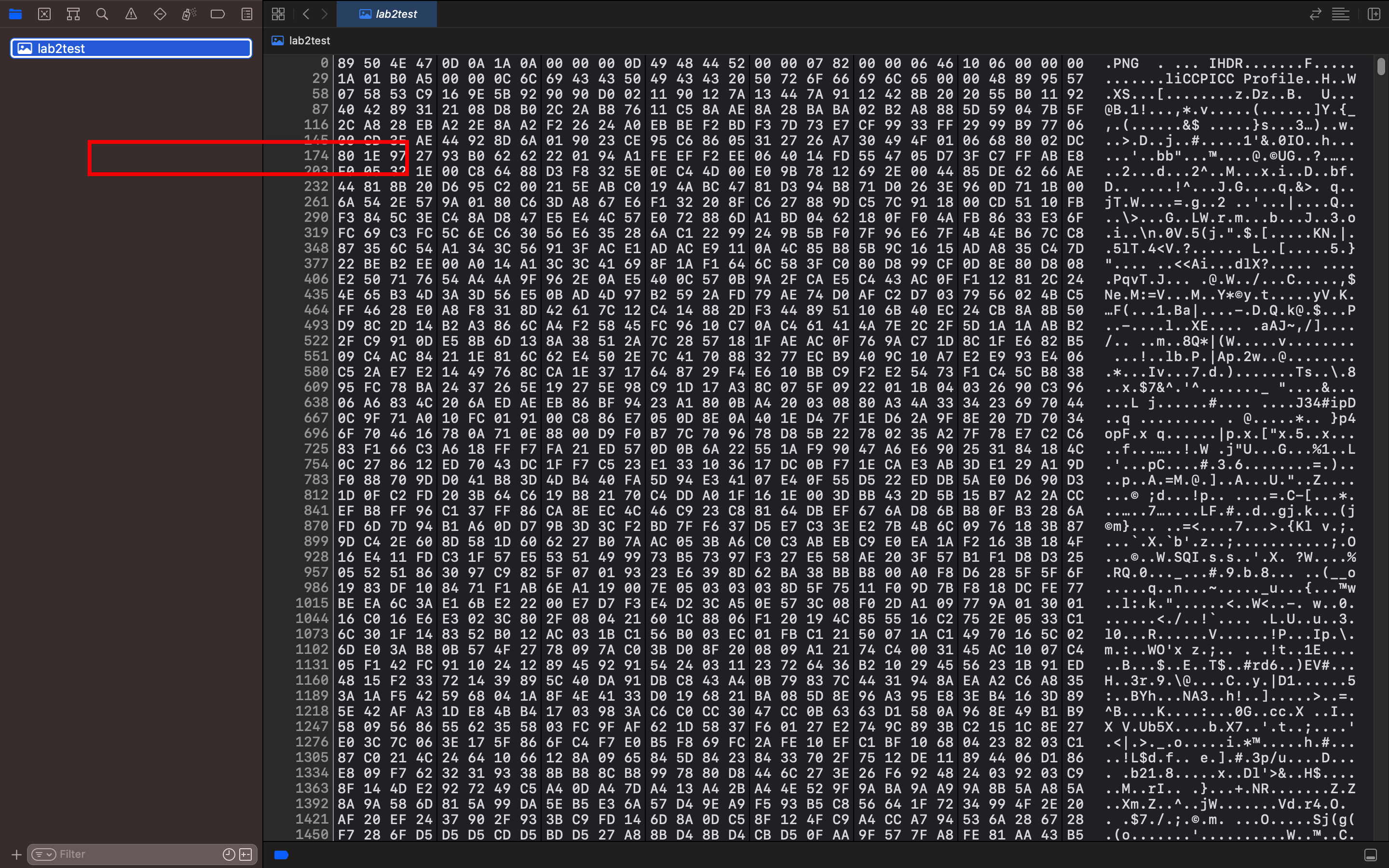Open the Report navigator icon

click(x=247, y=14)
